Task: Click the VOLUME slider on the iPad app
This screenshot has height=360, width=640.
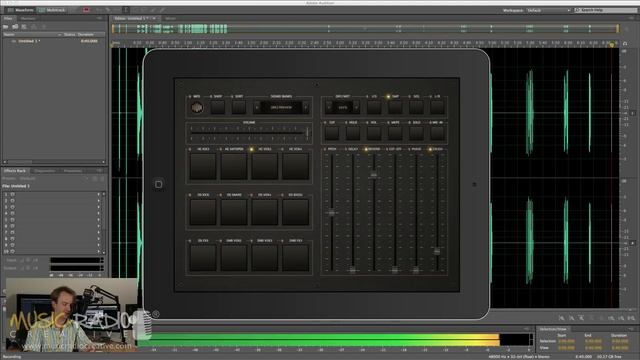Action: point(249,133)
